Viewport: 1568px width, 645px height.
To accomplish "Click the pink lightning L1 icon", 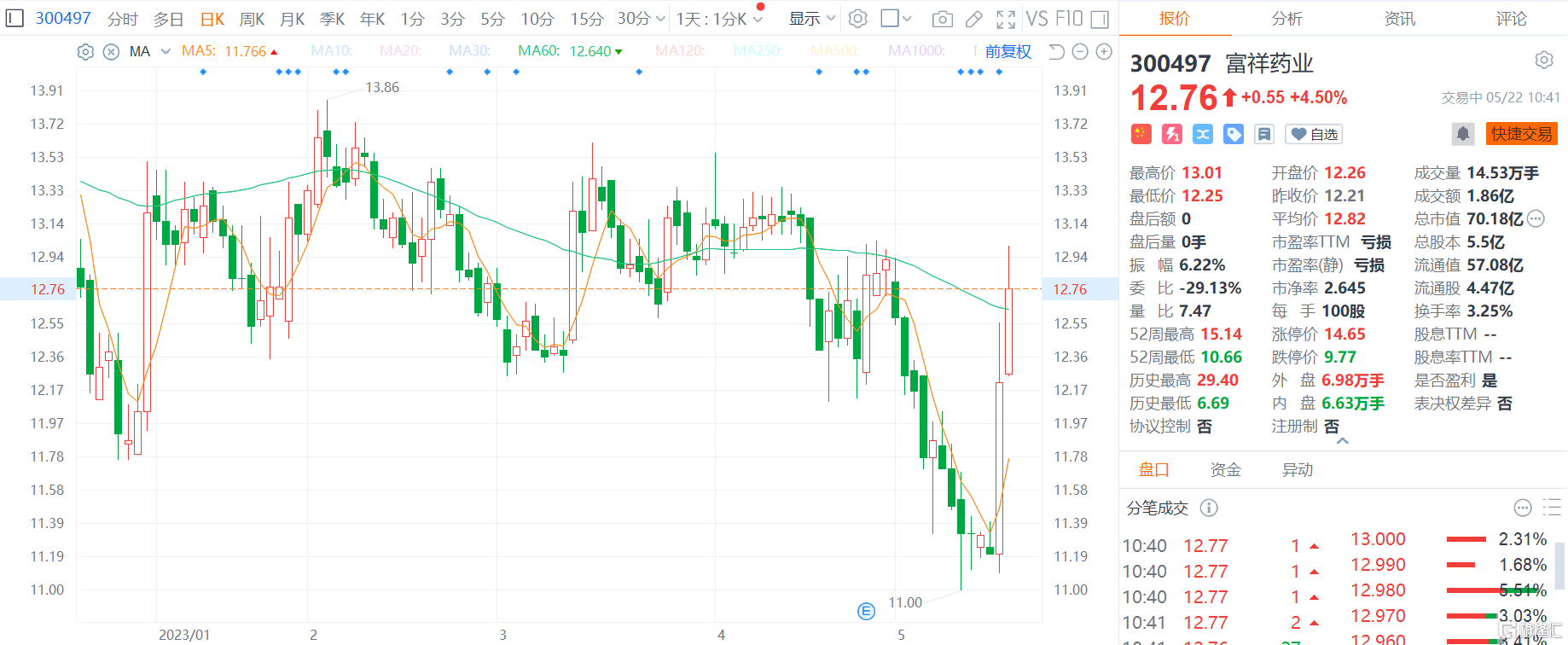I will [x=1172, y=134].
